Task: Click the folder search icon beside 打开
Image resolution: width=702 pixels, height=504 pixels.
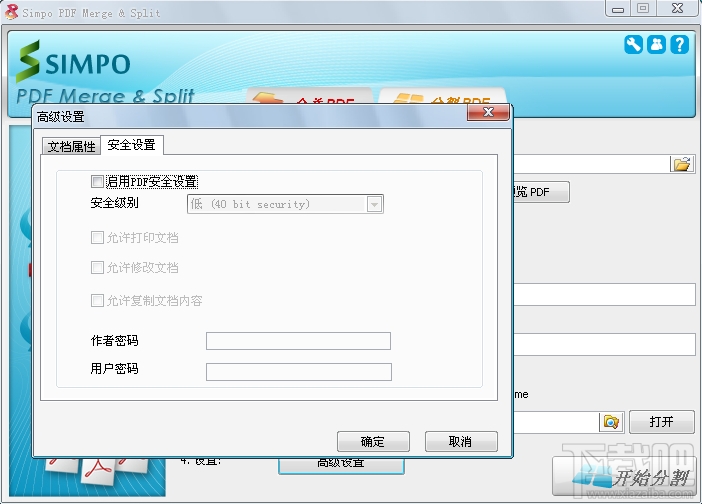Action: pyautogui.click(x=611, y=422)
